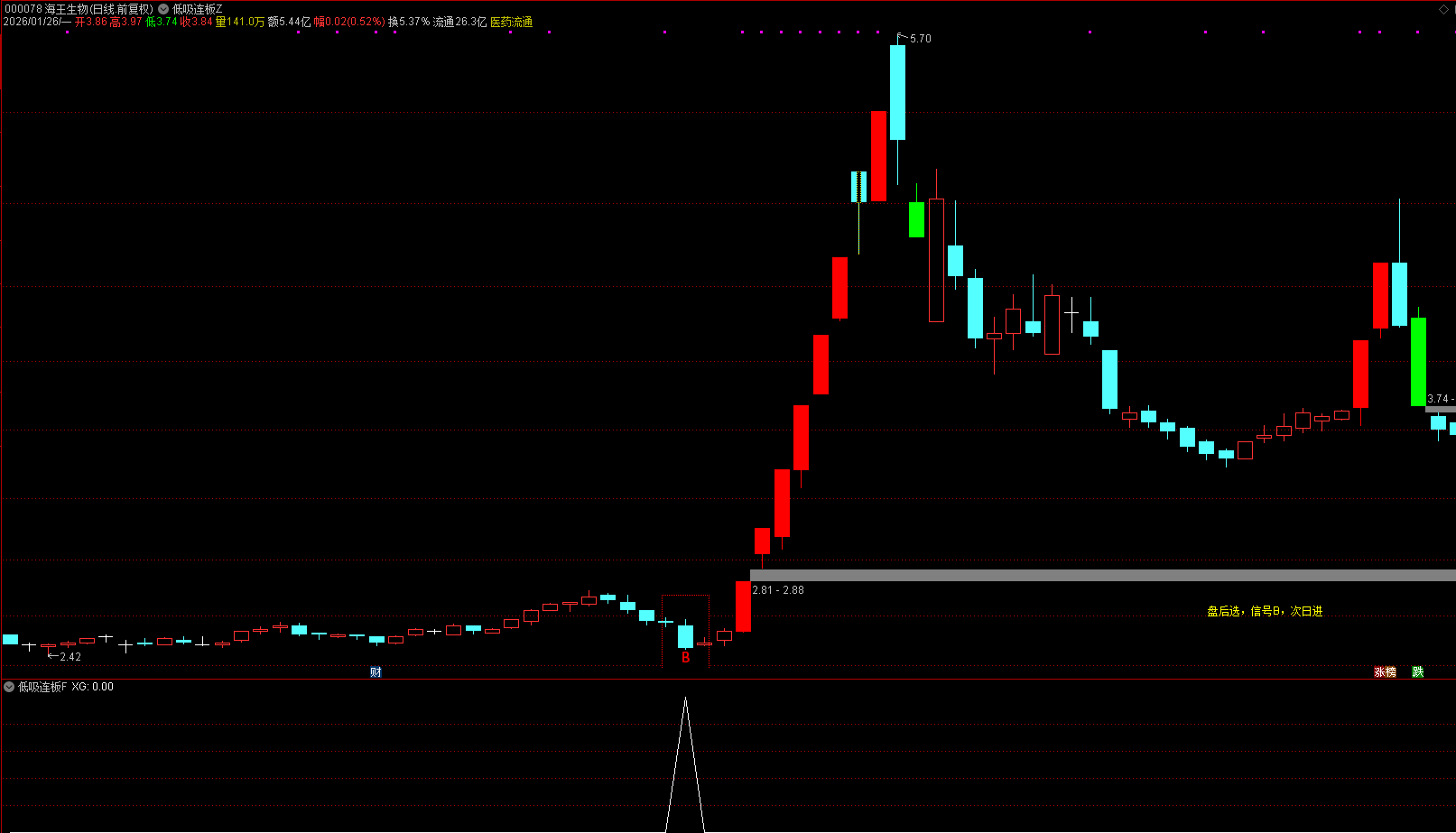Click the 低吸连板F sub-indicator name
The image size is (1456, 833).
[42, 687]
